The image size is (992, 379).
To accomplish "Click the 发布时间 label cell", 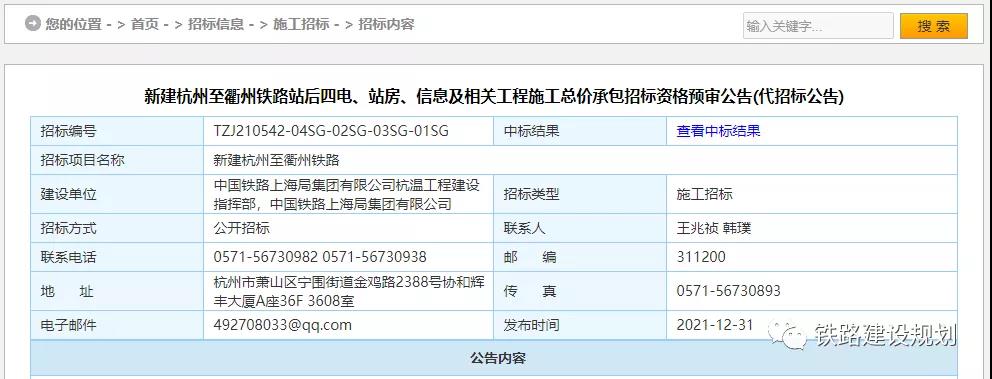I will pos(580,325).
